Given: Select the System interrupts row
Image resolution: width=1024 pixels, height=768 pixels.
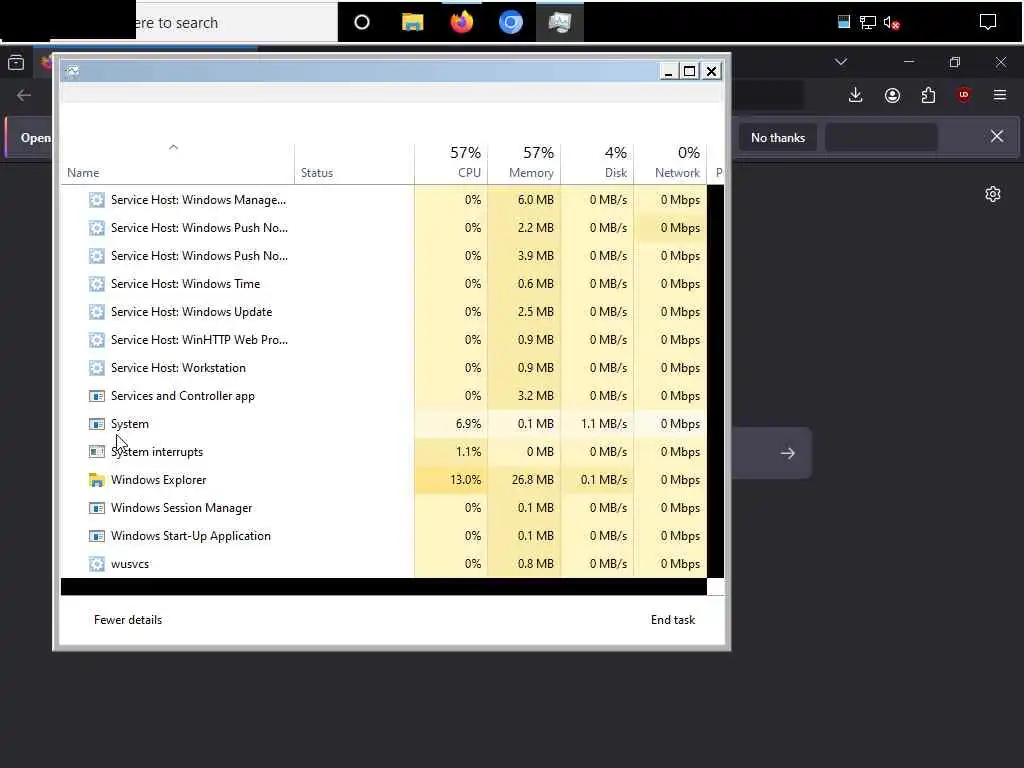Looking at the screenshot, I should pos(384,452).
